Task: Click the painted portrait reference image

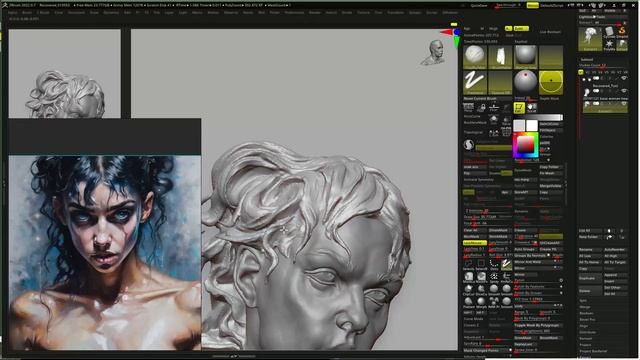Action: click(105, 253)
